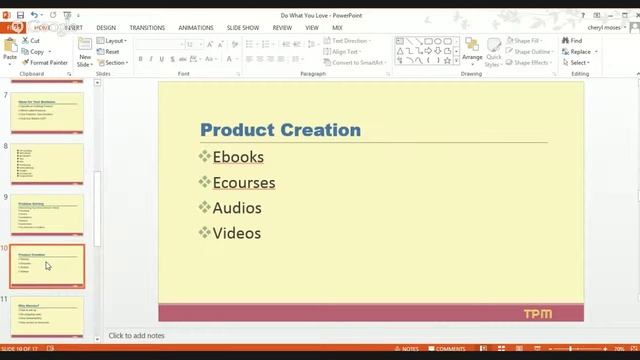Open COMMENTS pane from status bar

click(447, 349)
